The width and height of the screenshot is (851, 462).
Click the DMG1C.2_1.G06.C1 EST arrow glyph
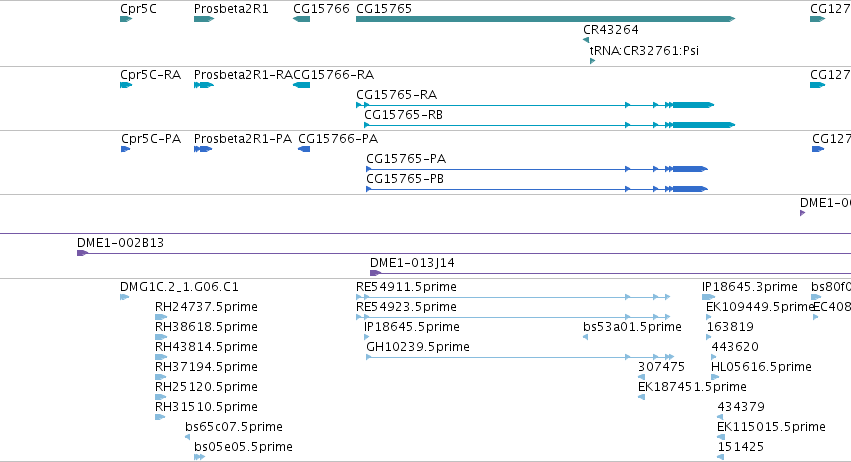pyautogui.click(x=124, y=297)
